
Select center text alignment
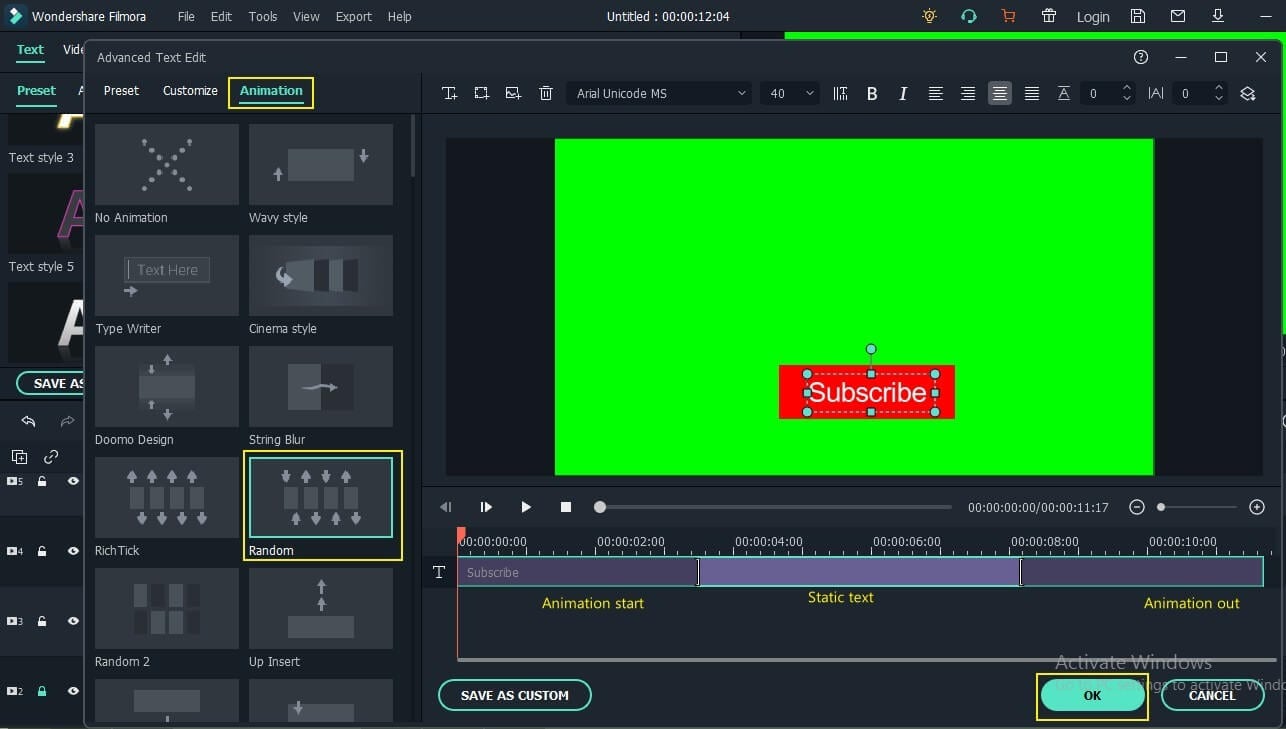click(x=999, y=93)
